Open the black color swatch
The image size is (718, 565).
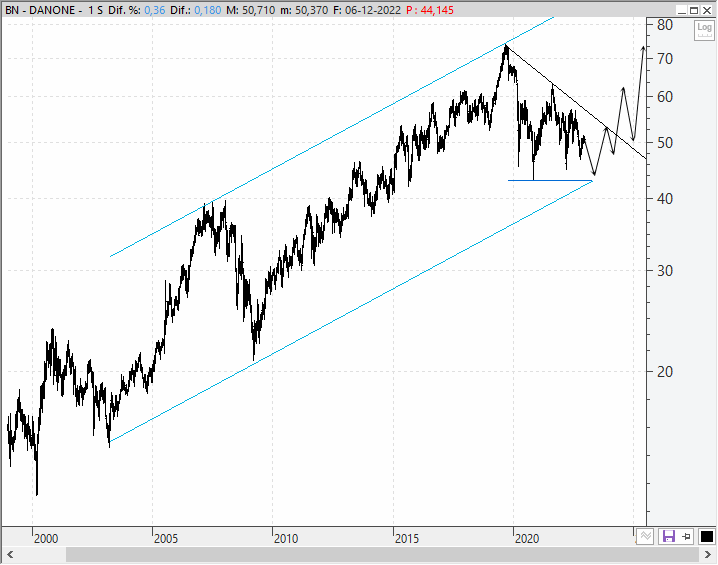point(707,536)
